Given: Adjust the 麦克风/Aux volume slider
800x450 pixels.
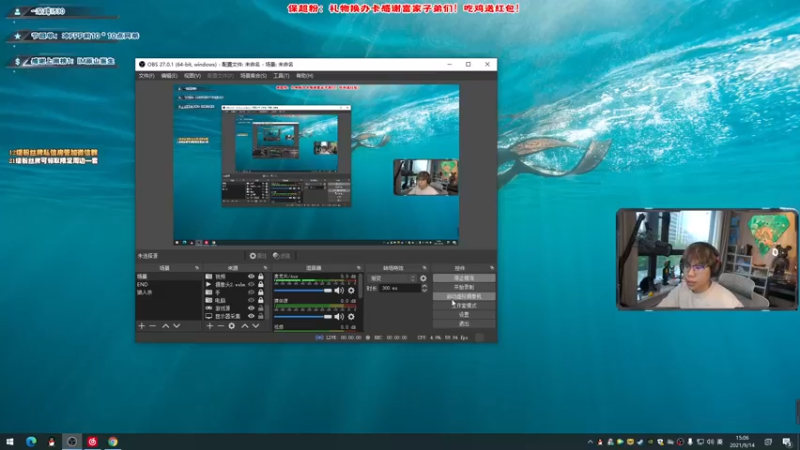Looking at the screenshot, I should (303, 290).
